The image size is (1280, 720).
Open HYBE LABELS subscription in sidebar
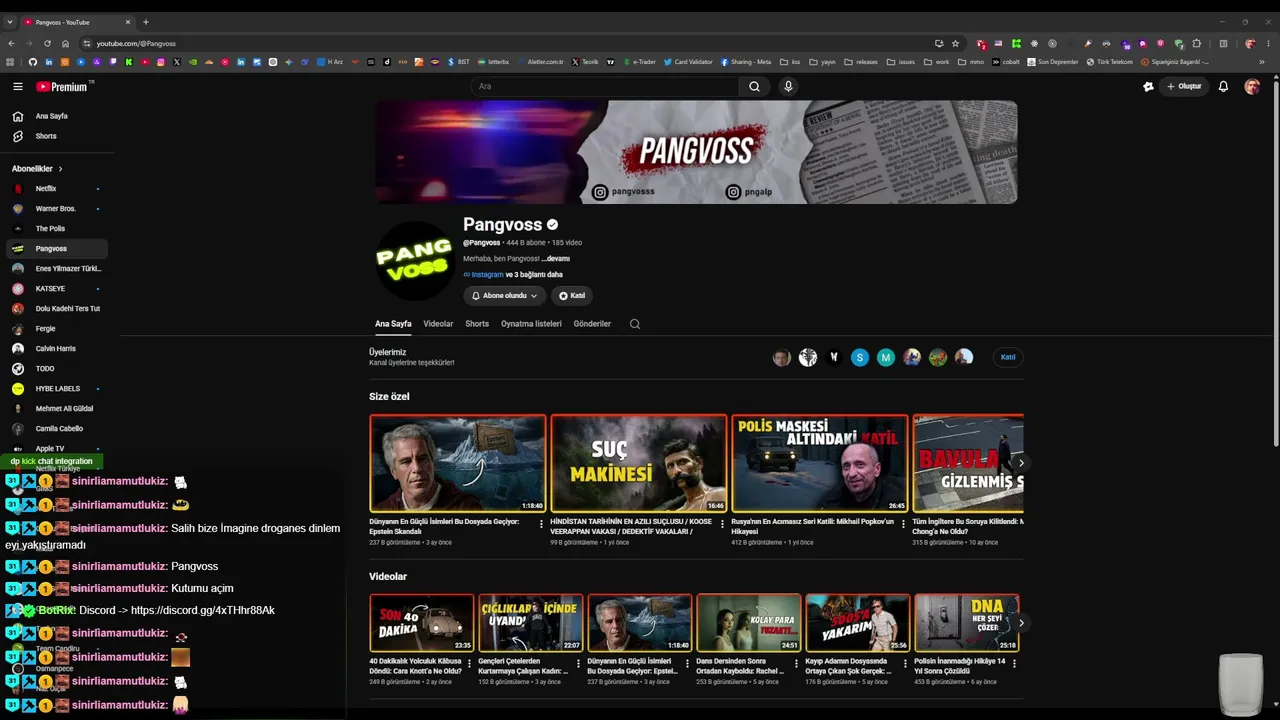click(56, 389)
